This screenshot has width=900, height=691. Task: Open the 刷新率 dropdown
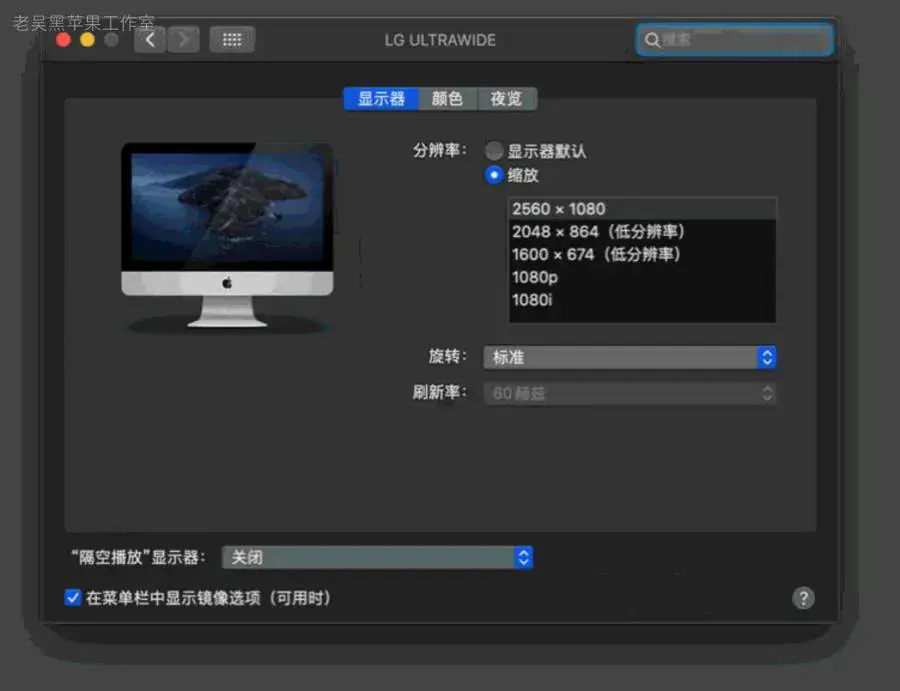630,393
